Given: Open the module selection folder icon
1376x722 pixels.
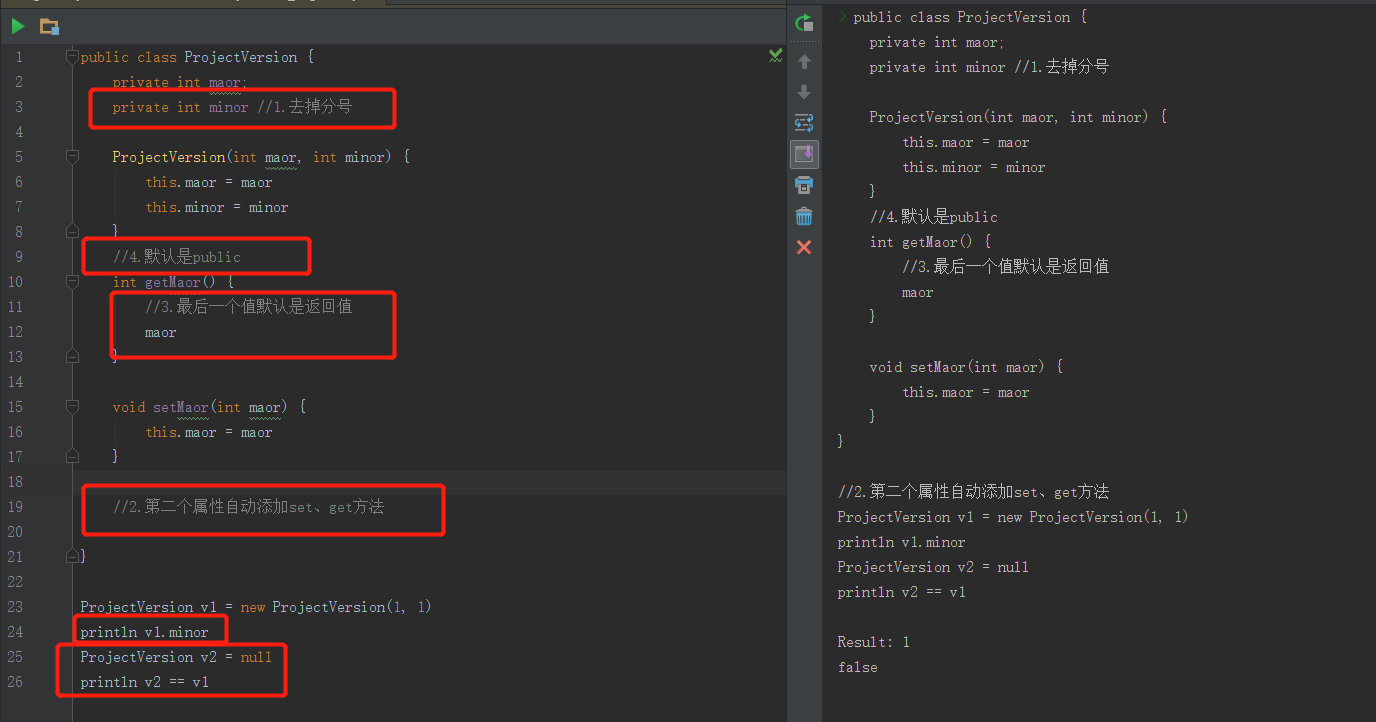Looking at the screenshot, I should click(x=49, y=26).
